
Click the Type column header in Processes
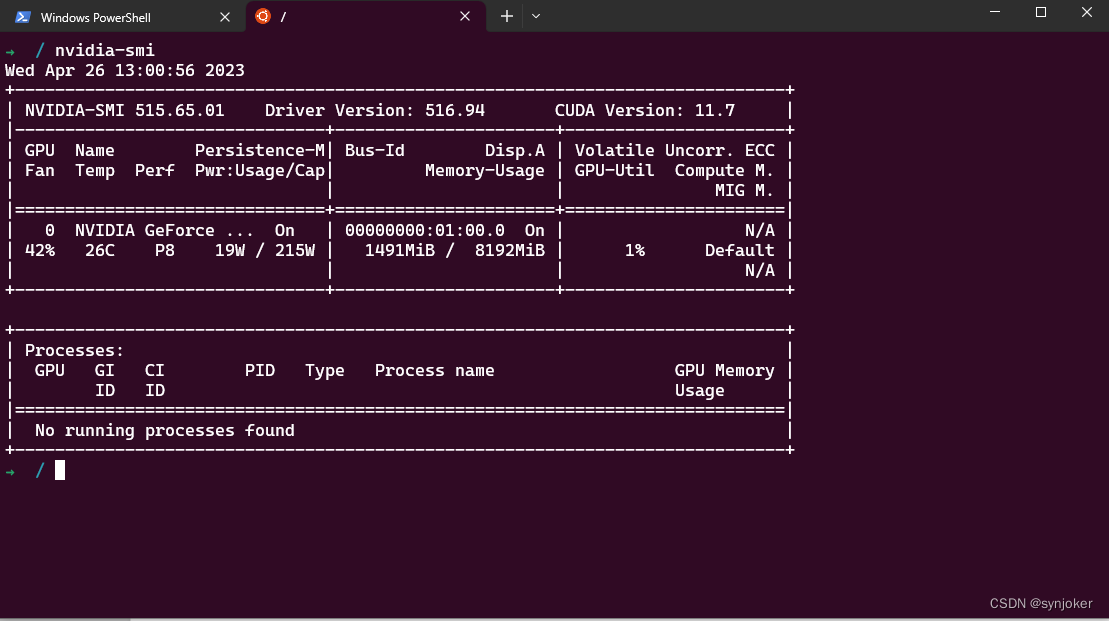[x=325, y=371]
